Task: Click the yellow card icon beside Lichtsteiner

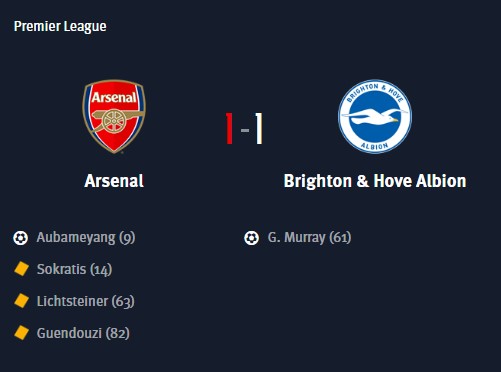Action: click(x=22, y=301)
